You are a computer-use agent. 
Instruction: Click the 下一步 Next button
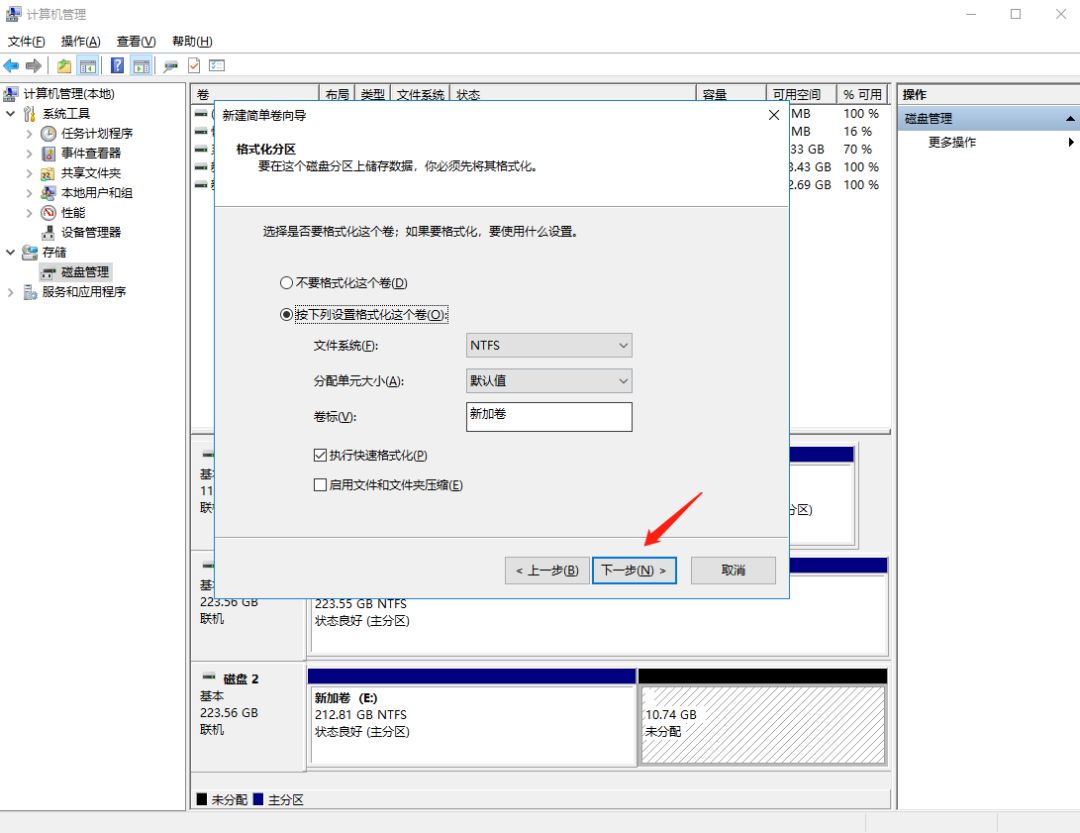point(634,570)
